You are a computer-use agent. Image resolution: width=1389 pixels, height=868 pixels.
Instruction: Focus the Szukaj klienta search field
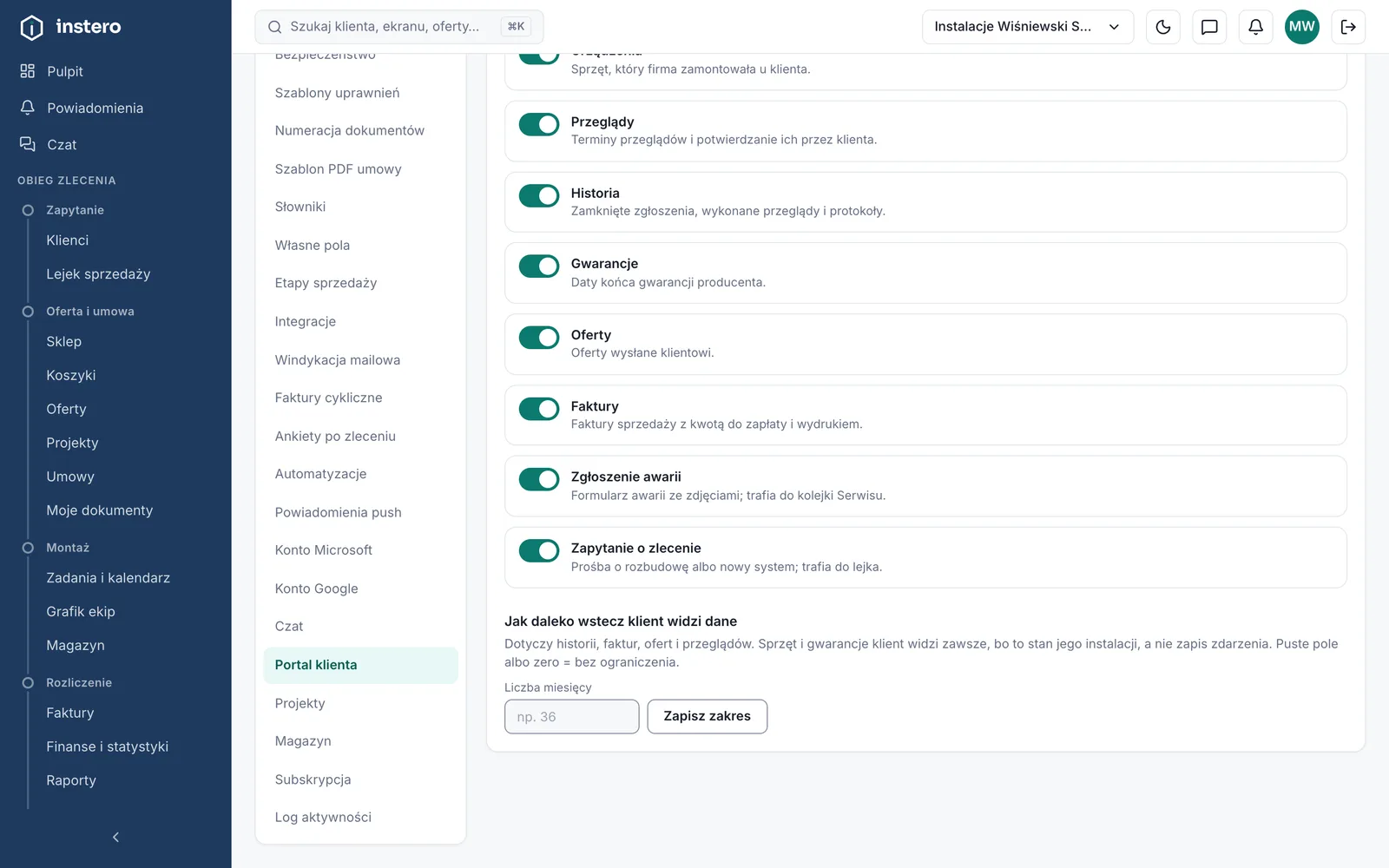[x=399, y=27]
